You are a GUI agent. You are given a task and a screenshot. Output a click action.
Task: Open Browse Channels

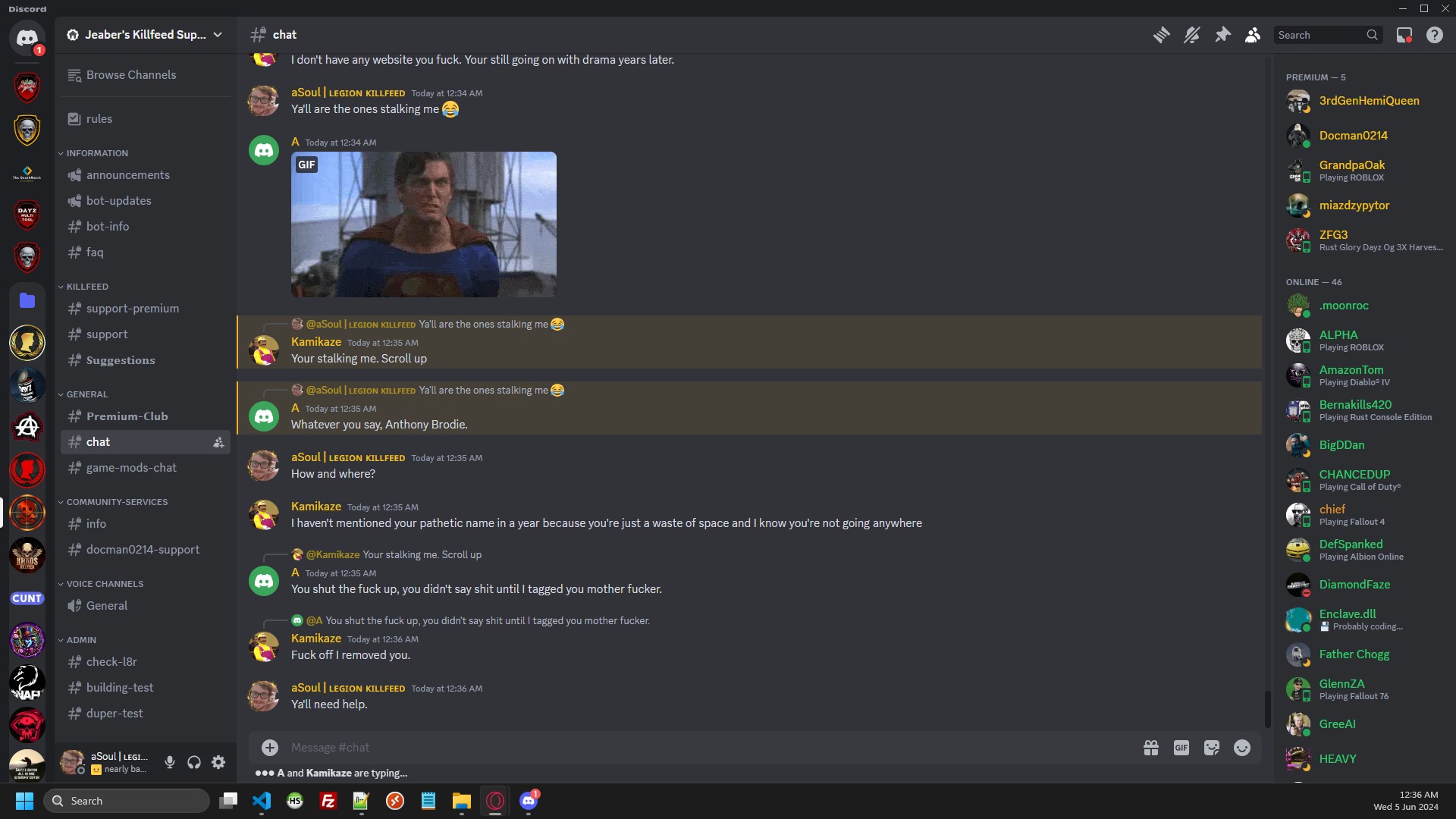click(145, 75)
